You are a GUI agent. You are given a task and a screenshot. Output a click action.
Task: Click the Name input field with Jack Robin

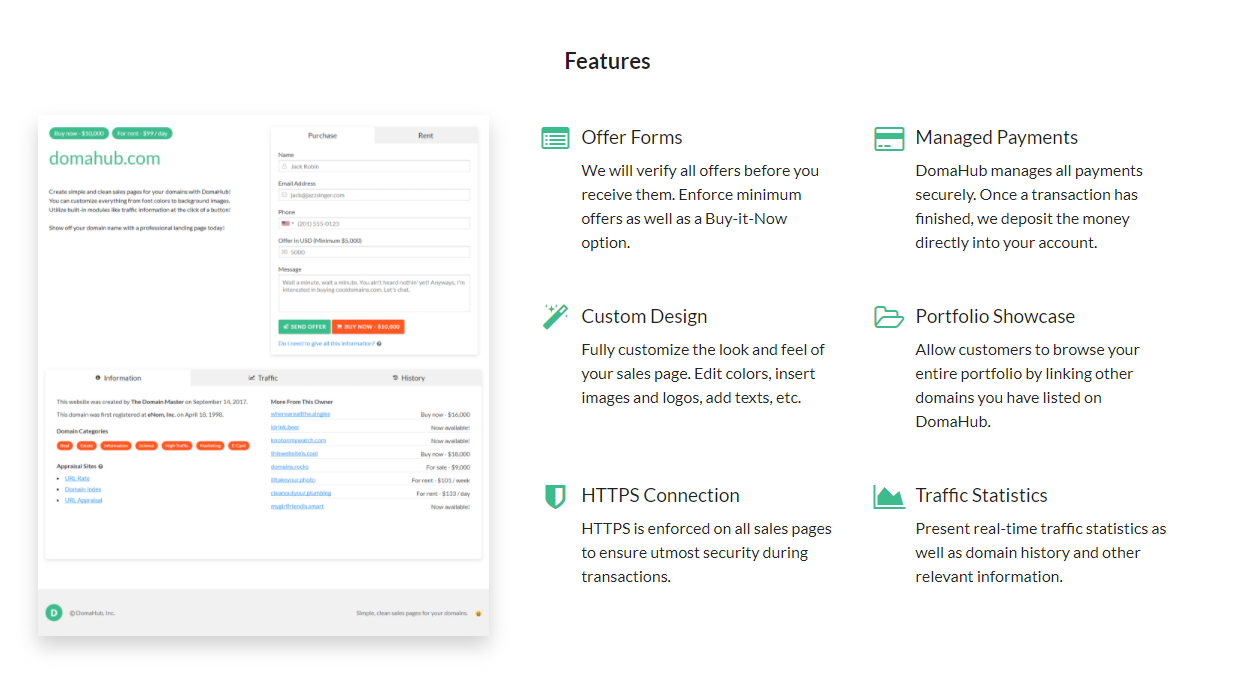click(374, 166)
